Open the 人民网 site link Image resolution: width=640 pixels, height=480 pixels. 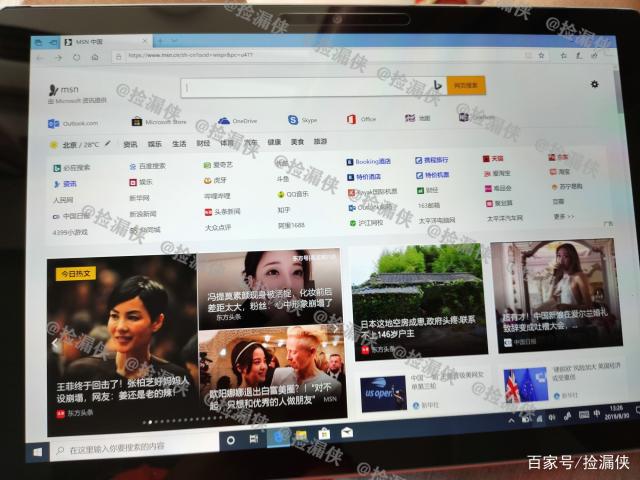[63, 200]
